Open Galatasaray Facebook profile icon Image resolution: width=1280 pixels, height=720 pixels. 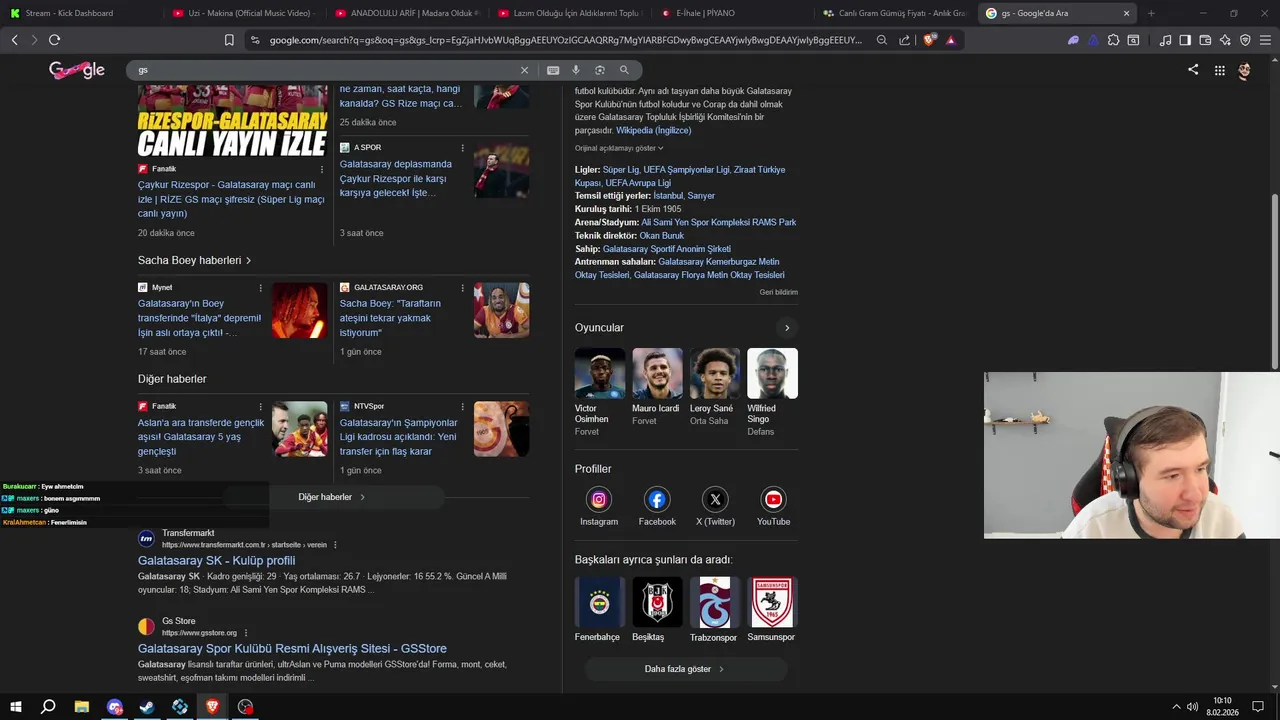[x=657, y=499]
